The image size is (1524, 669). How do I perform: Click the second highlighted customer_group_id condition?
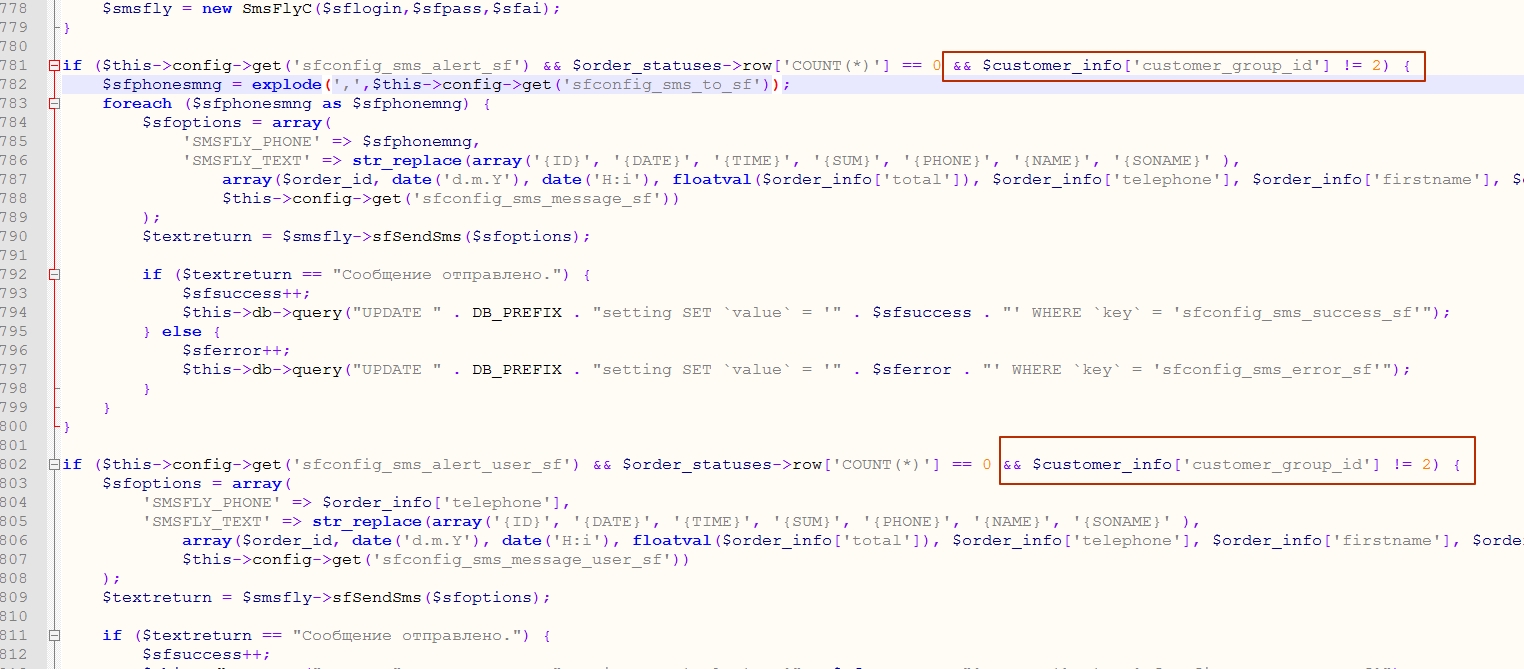click(x=1237, y=465)
